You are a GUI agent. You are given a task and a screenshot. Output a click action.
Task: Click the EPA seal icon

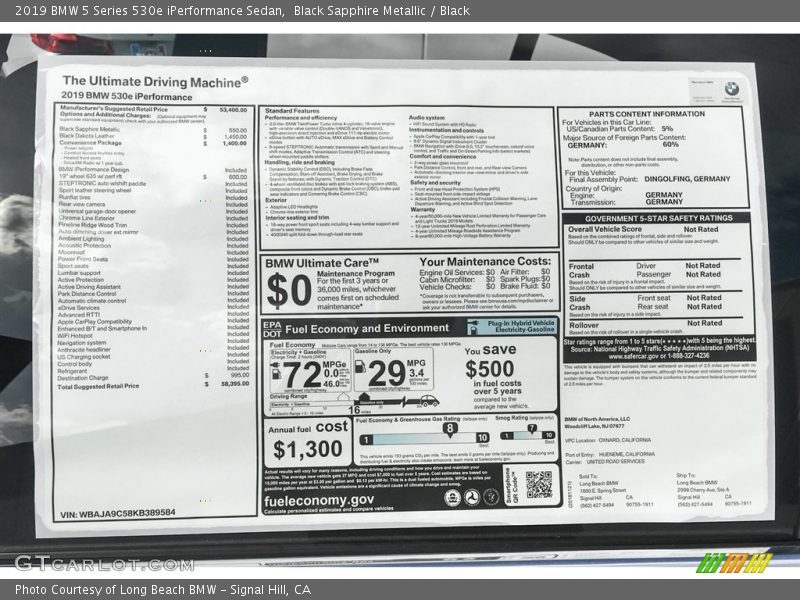point(452,497)
